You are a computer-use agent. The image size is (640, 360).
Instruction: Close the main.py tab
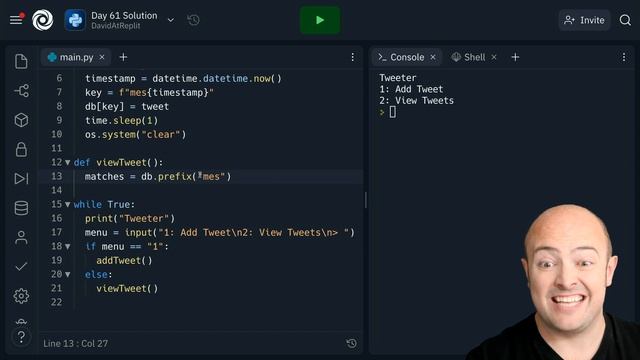tap(102, 57)
